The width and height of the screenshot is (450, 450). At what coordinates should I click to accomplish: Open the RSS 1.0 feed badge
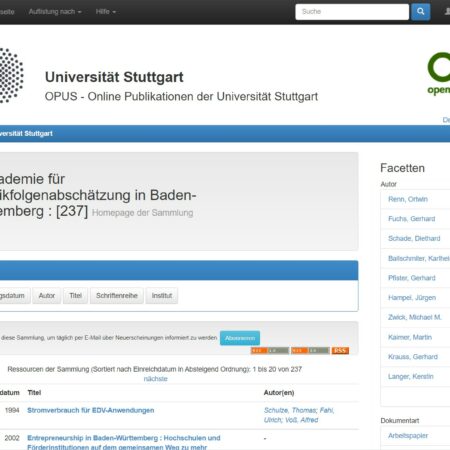270,351
